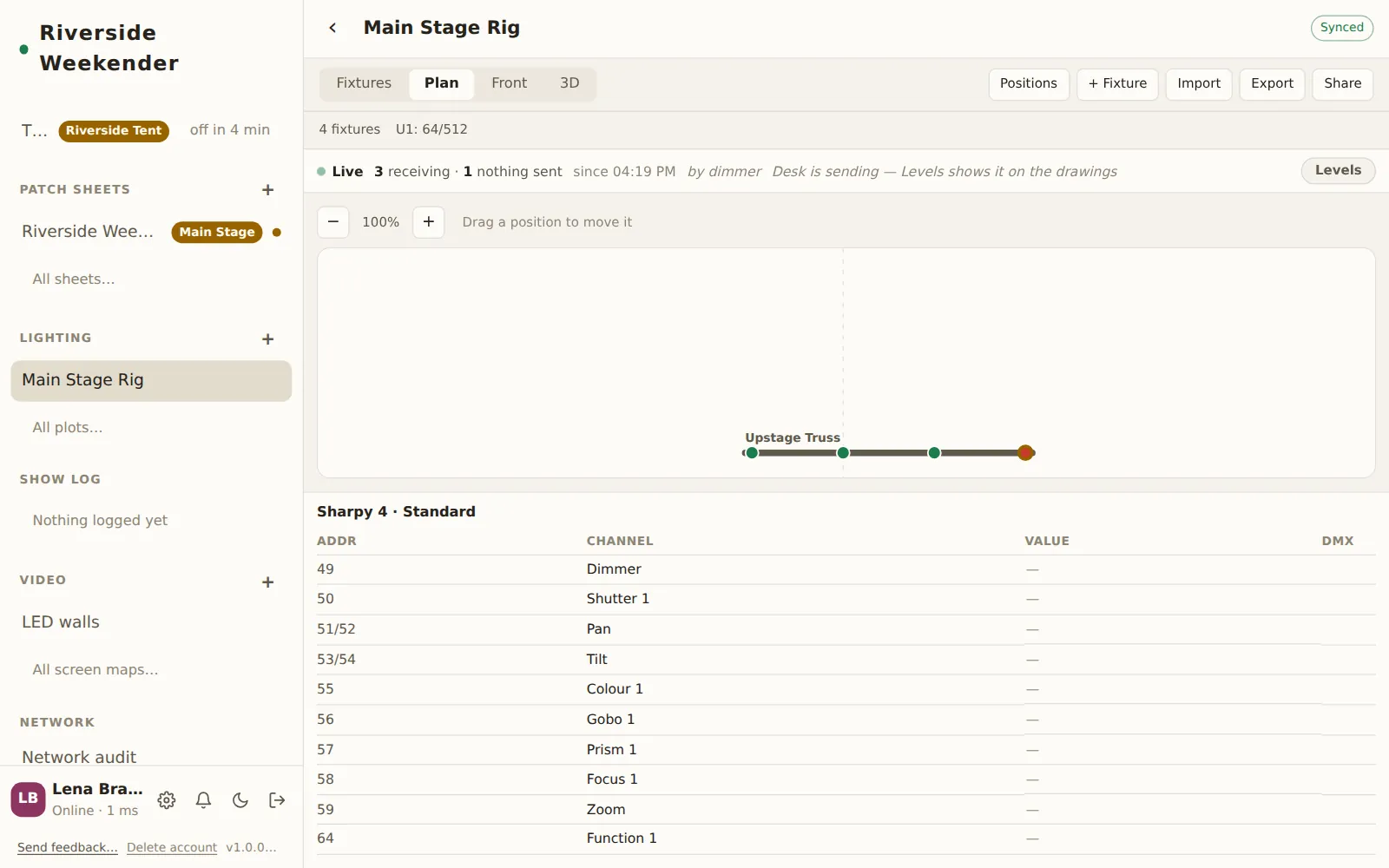Switch to the 3D view tab
The height and width of the screenshot is (868, 1389).
point(569,83)
